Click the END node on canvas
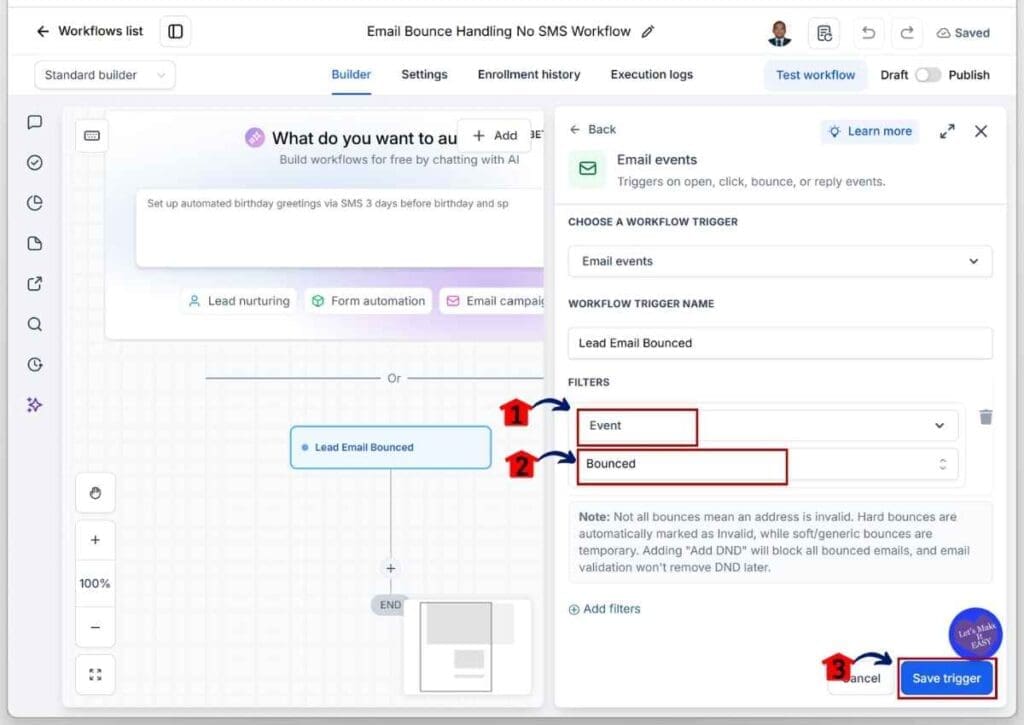The height and width of the screenshot is (725, 1024). [391, 605]
